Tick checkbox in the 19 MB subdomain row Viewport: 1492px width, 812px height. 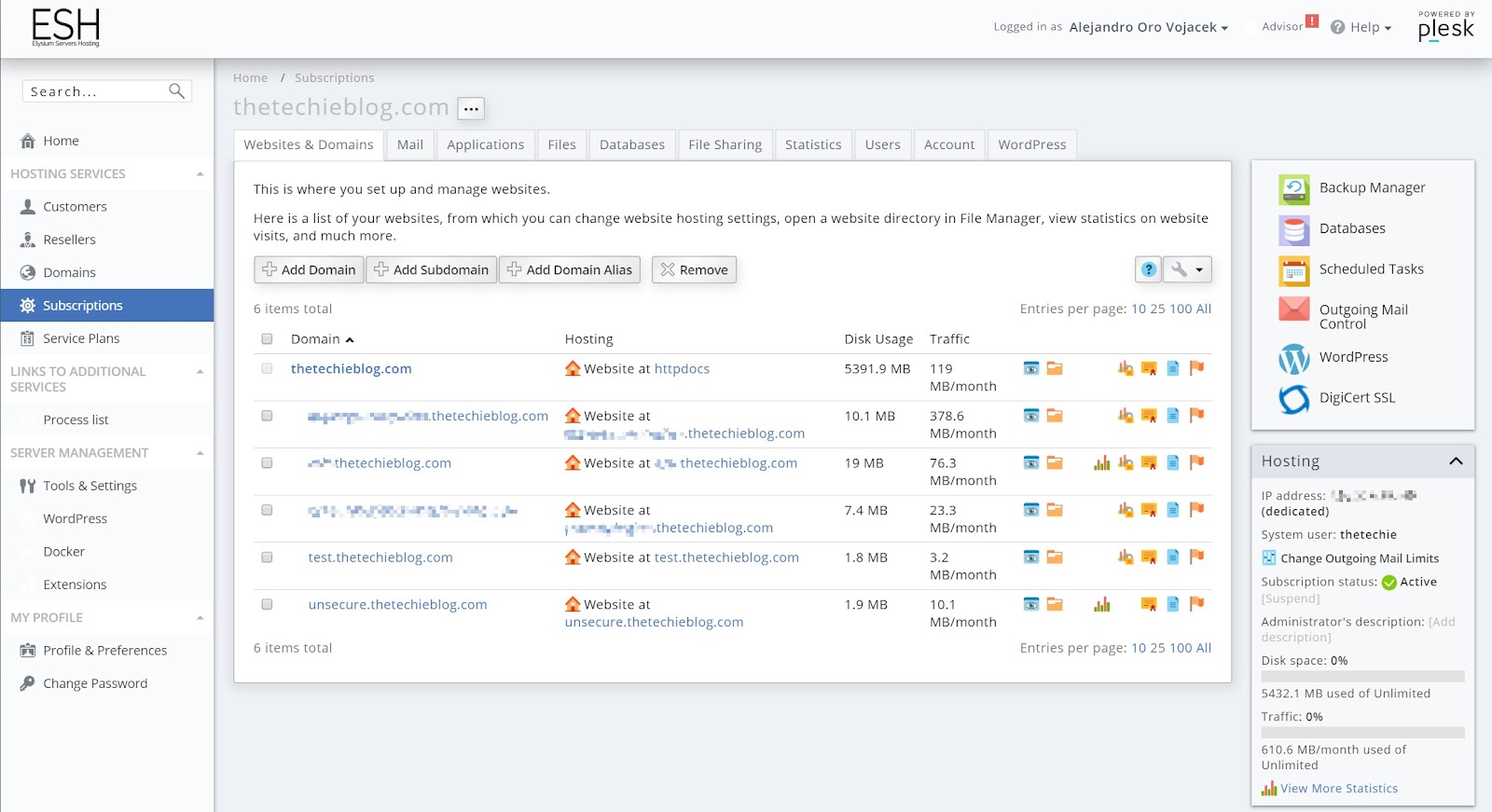click(x=267, y=462)
